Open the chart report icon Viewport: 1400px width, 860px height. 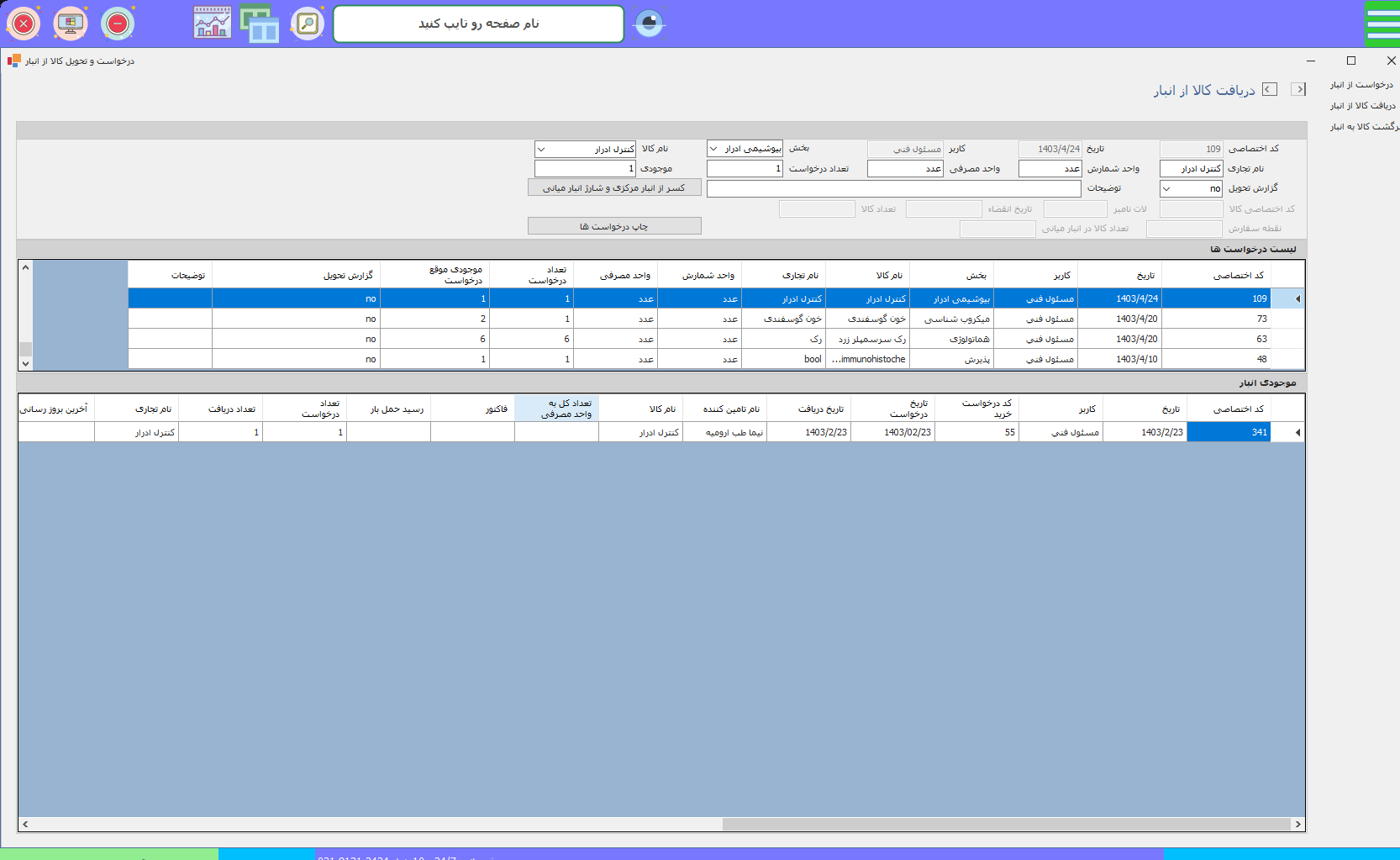click(x=212, y=24)
